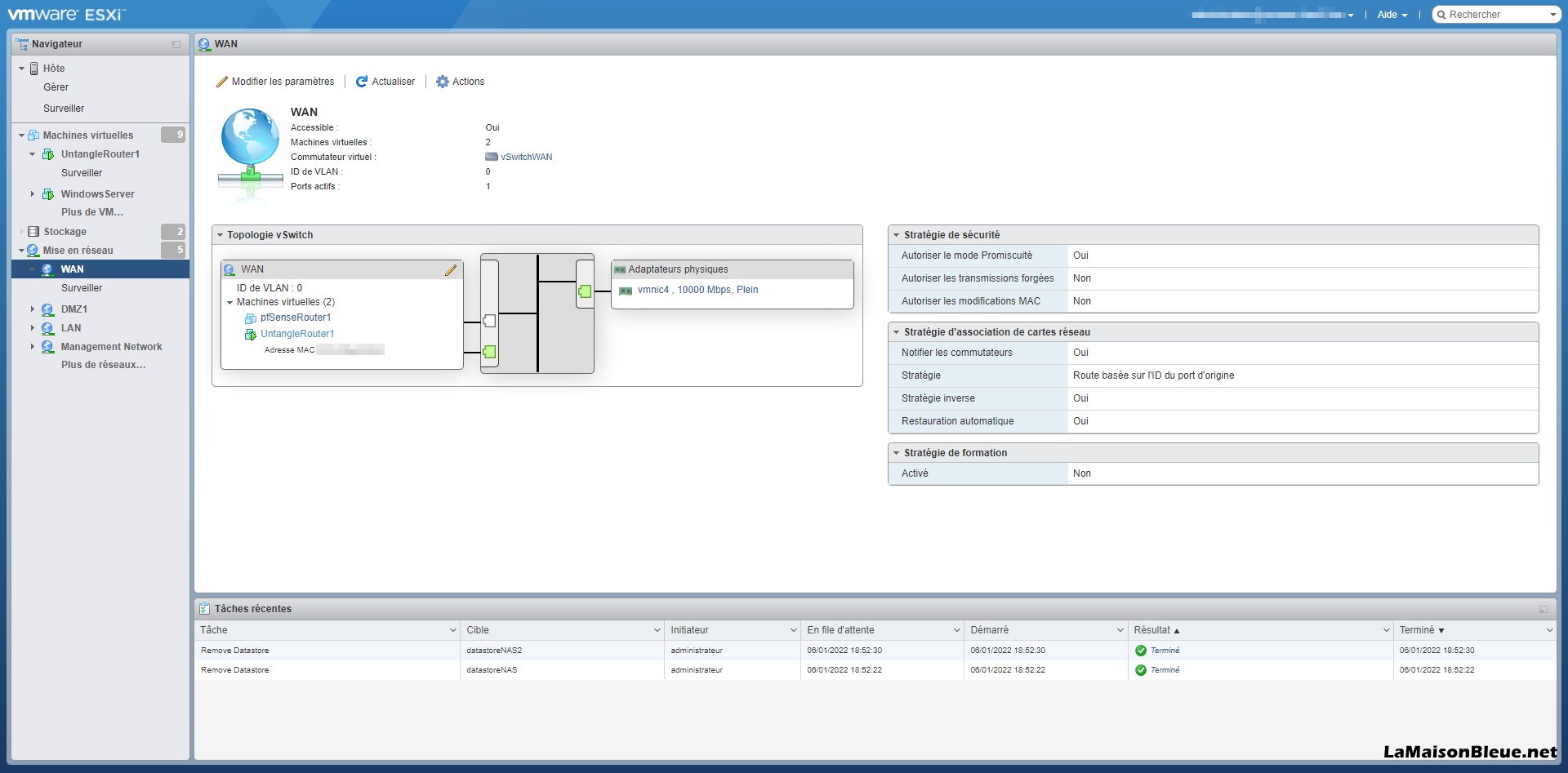Collapse the Machines virtuelles (2) list in topology
This screenshot has height=773, width=1568.
pyautogui.click(x=230, y=303)
